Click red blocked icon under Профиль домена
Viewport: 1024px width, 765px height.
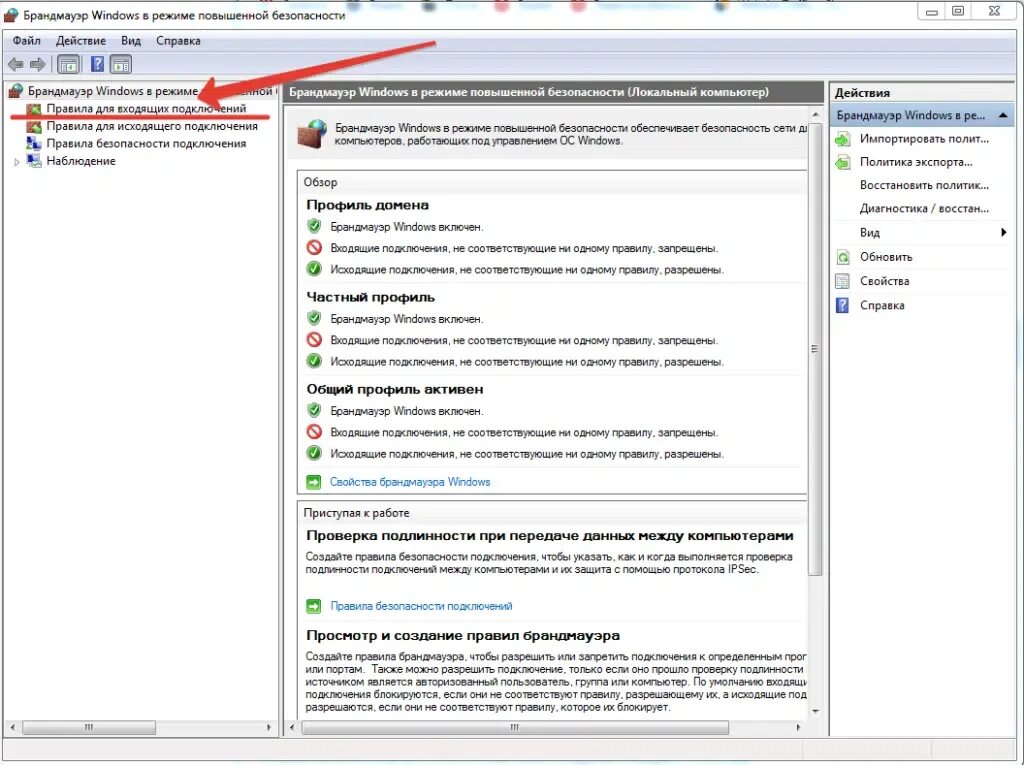[314, 248]
